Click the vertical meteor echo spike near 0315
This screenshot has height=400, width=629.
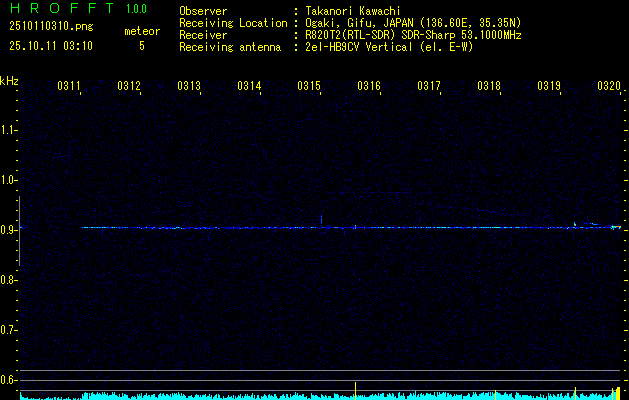321,220
